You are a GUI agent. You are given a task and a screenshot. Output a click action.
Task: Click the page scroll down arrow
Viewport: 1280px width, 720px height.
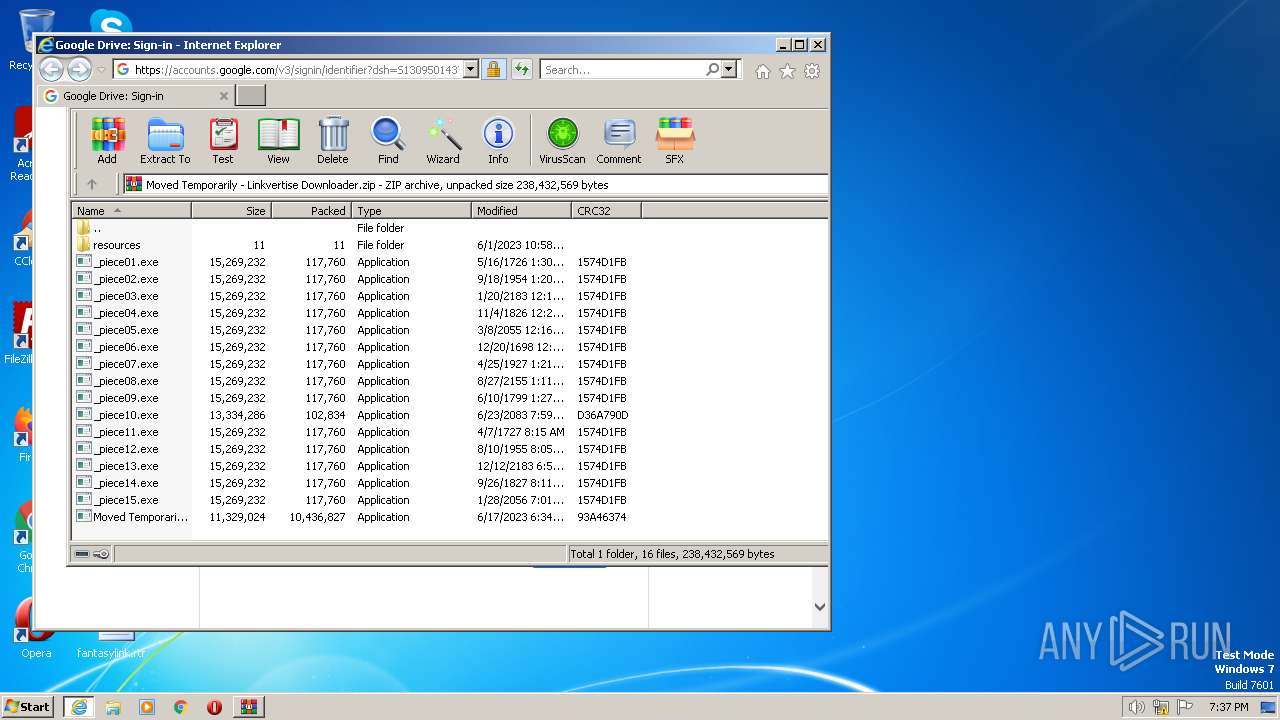coord(820,607)
